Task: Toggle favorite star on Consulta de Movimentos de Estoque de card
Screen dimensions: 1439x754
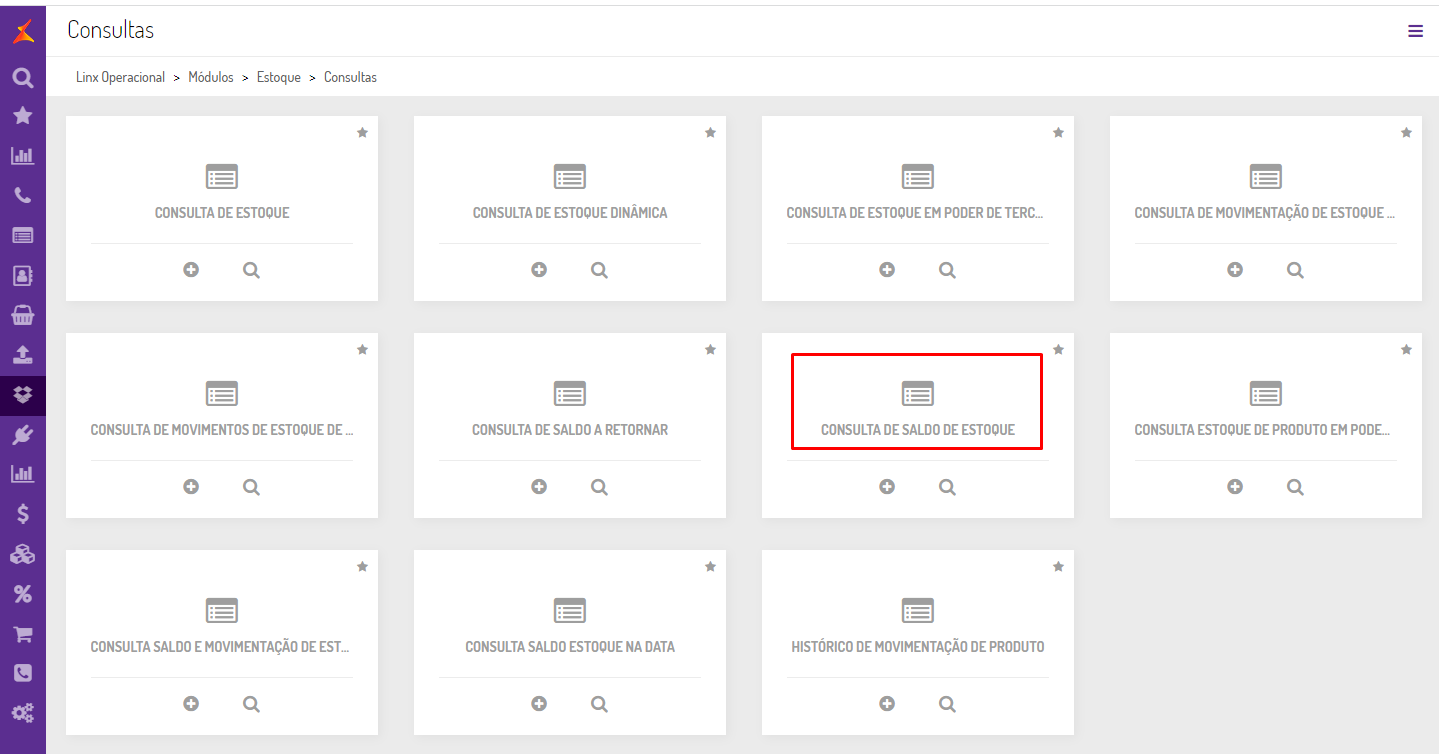Action: (362, 350)
